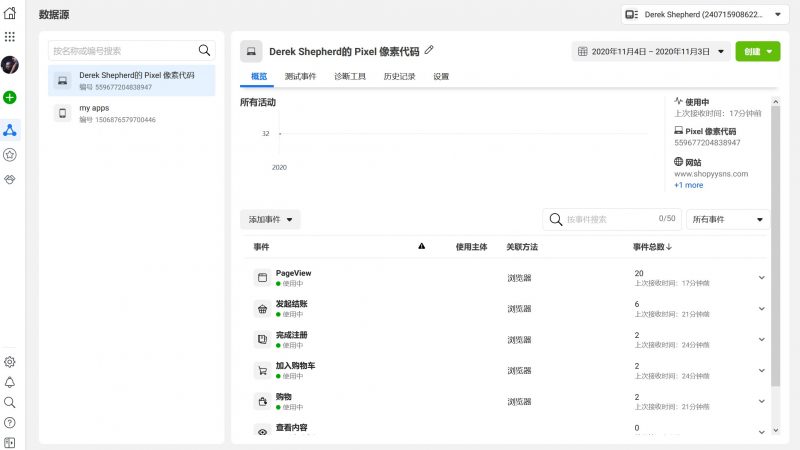Click the globe icon next to 网站
This screenshot has height=450, width=800.
coord(678,162)
